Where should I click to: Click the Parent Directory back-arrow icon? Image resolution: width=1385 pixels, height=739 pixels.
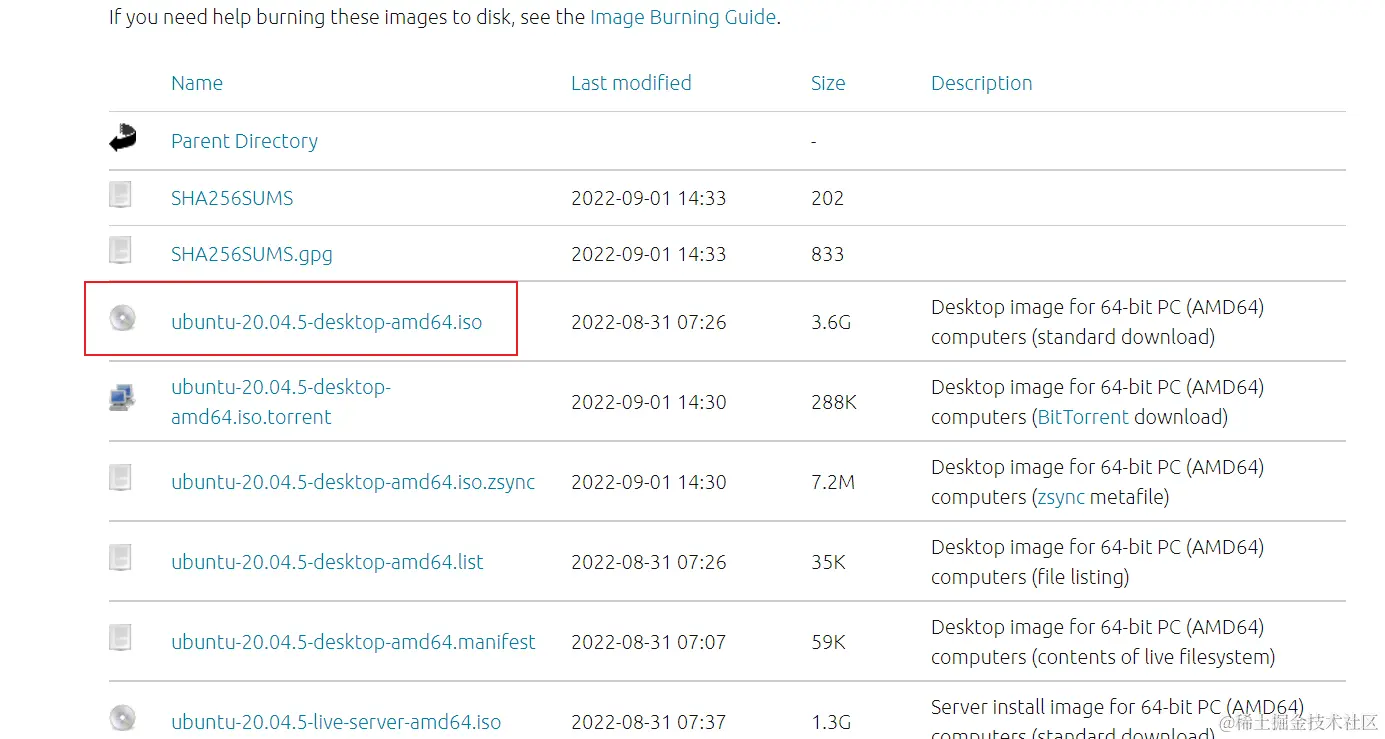122,138
